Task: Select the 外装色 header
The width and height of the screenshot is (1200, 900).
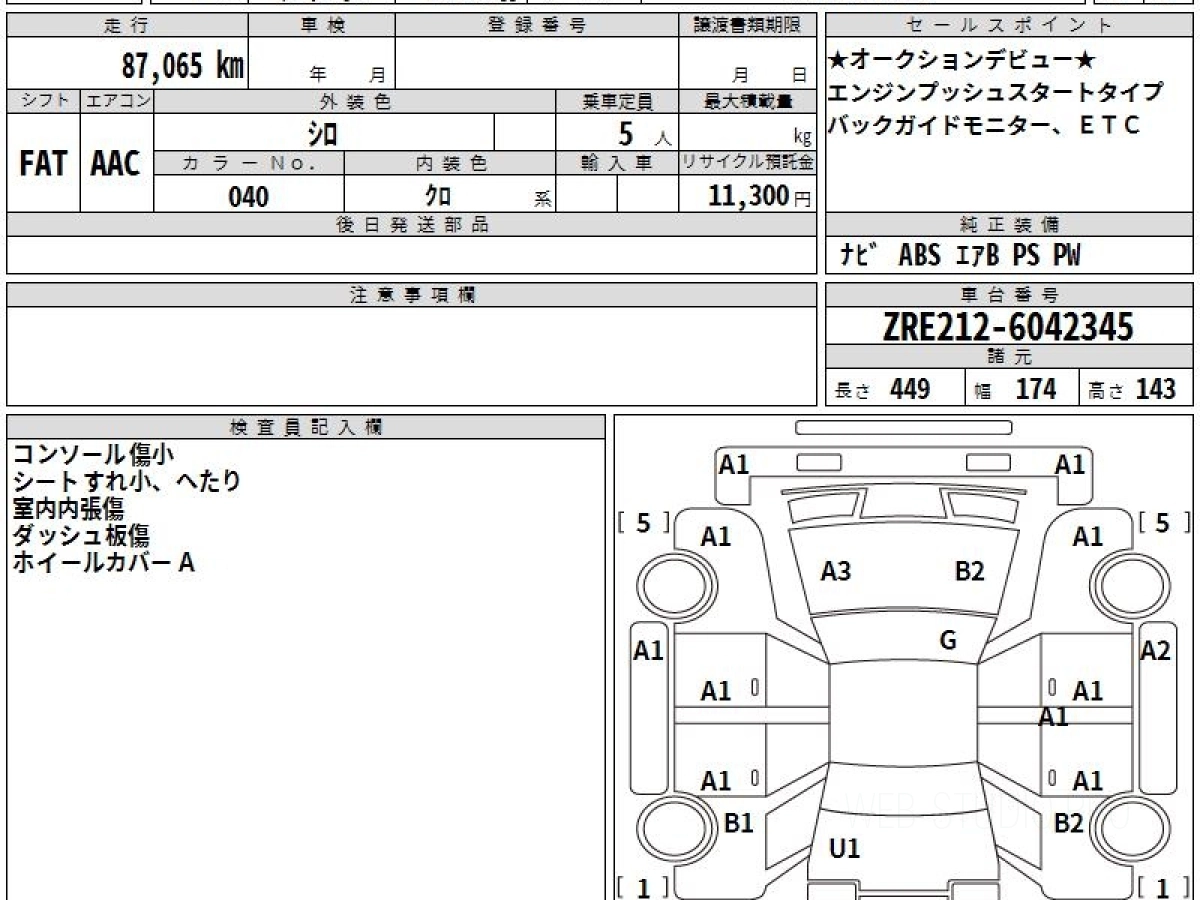Action: click(355, 101)
